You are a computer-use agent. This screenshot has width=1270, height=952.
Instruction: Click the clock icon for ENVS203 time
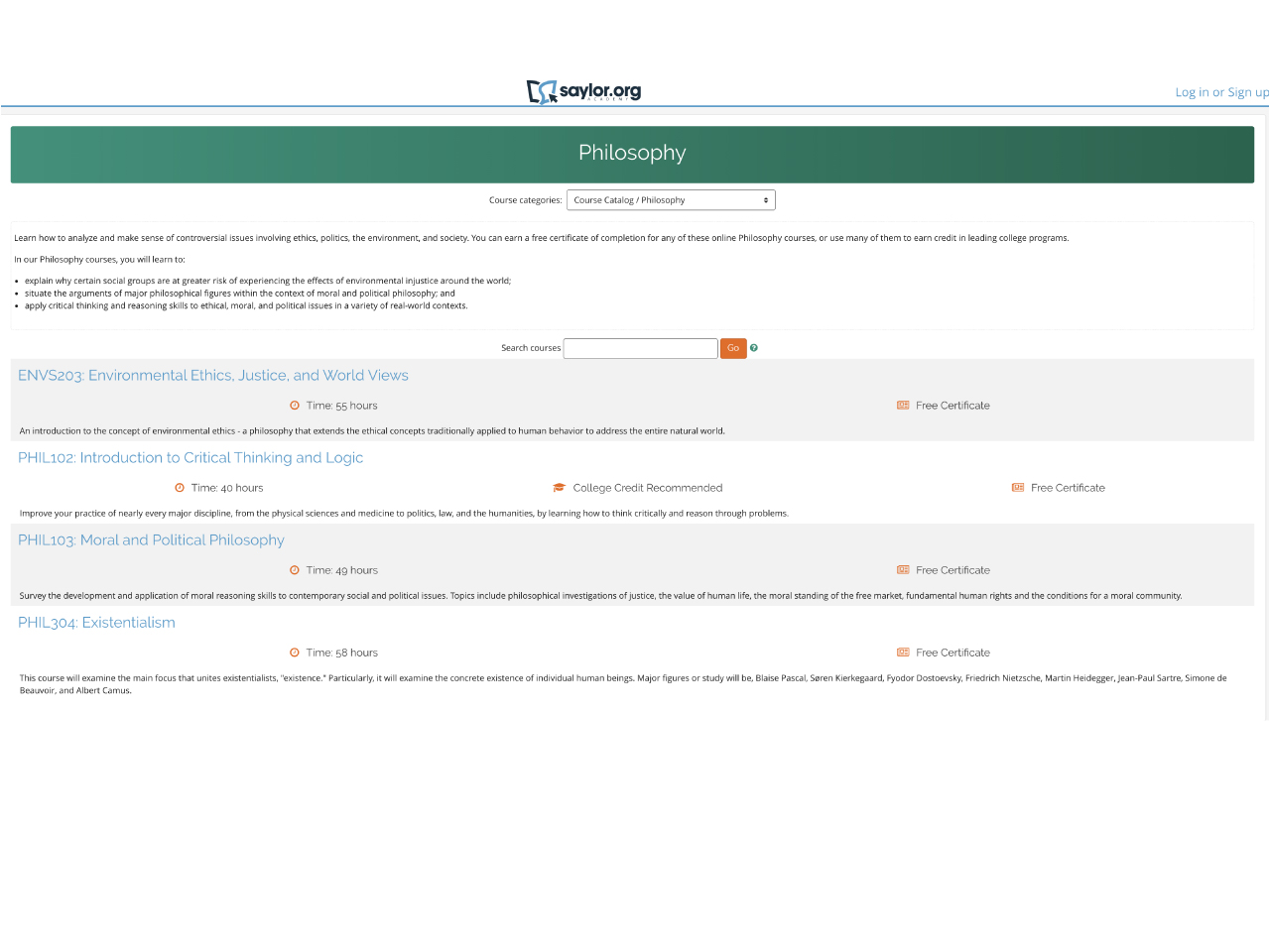(295, 406)
